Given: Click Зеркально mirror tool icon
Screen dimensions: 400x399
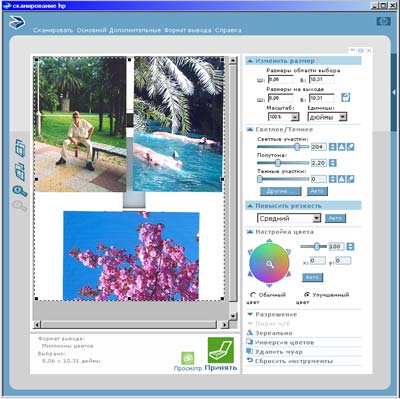Looking at the screenshot, I should (250, 333).
